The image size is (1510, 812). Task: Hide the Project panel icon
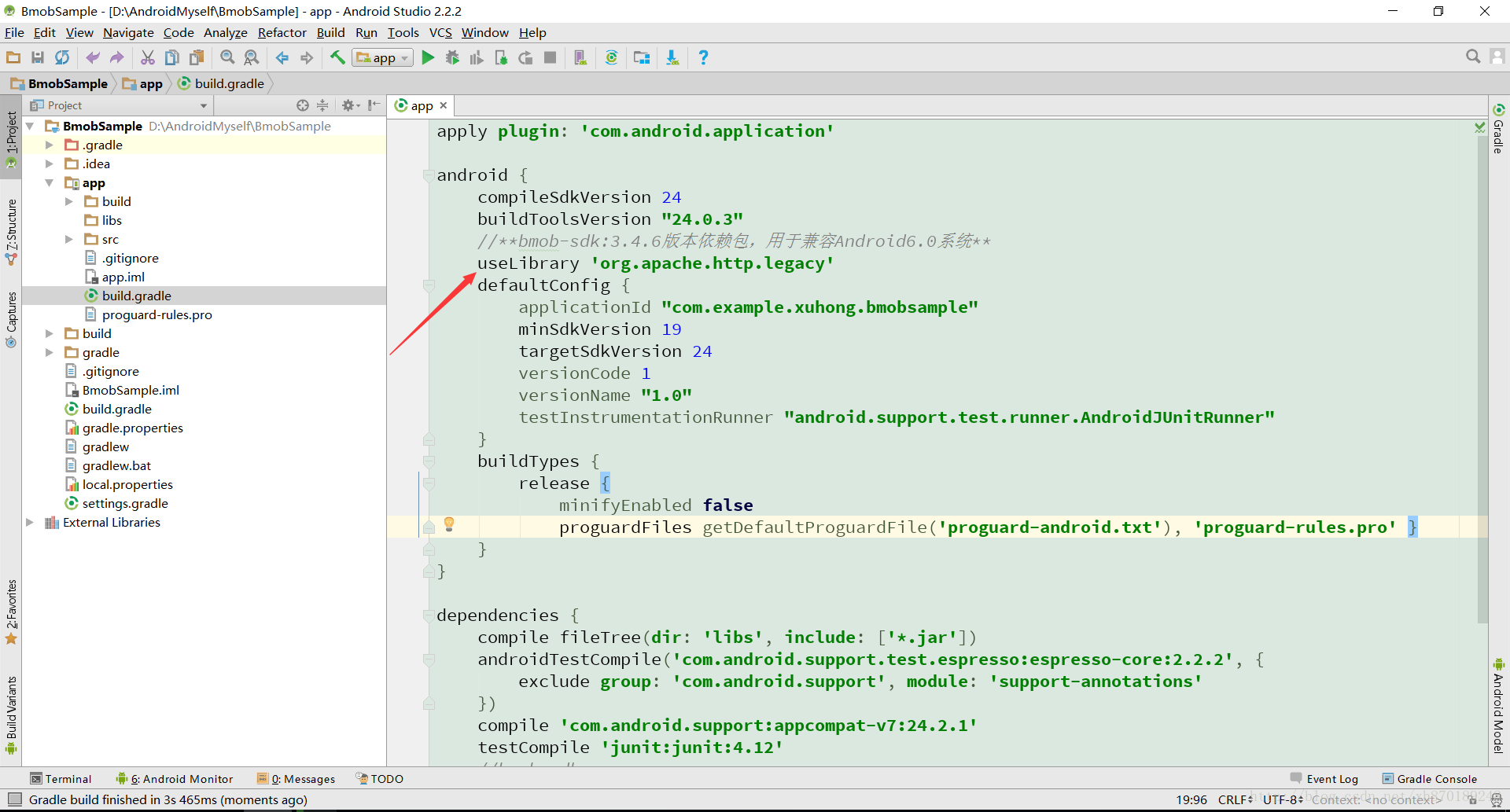click(374, 105)
